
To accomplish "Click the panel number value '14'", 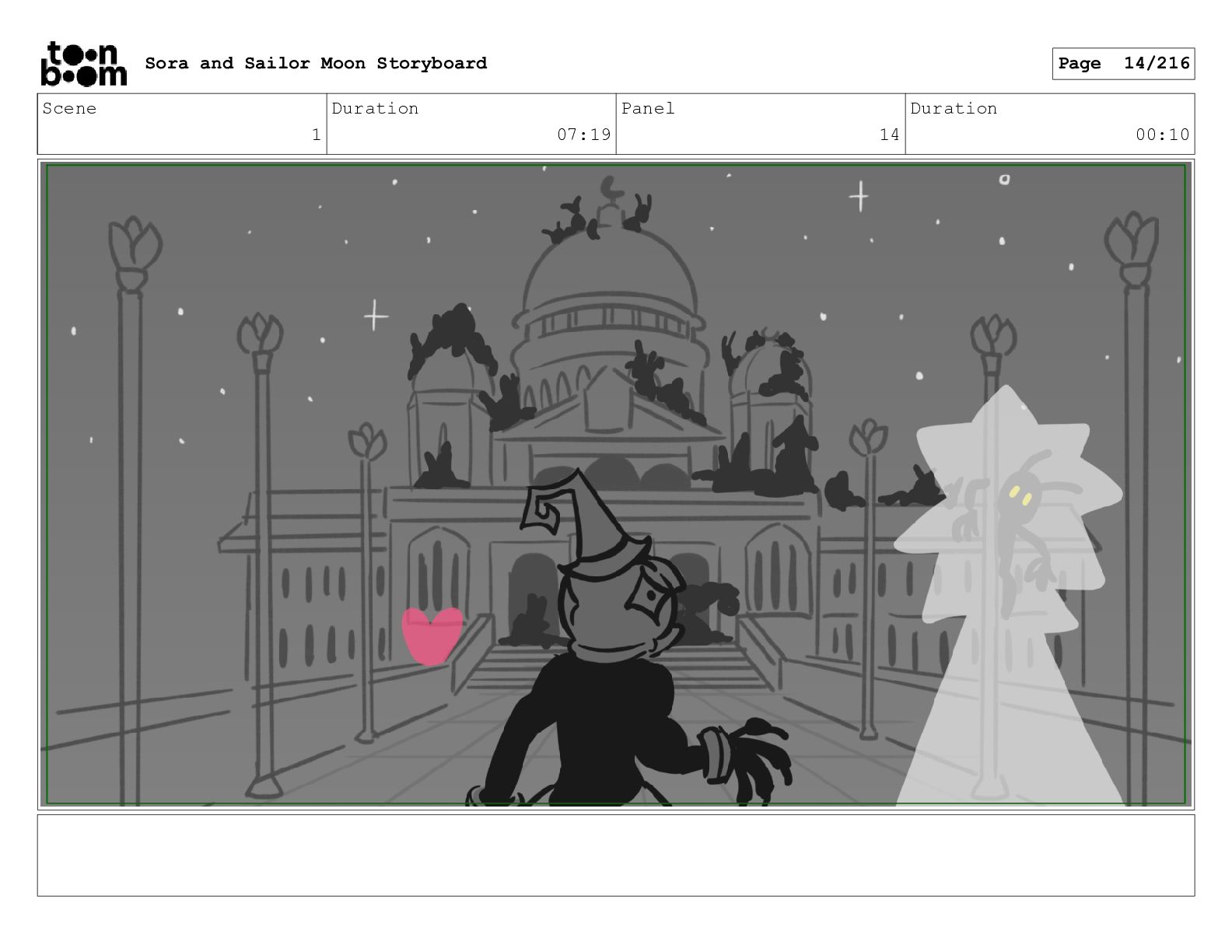I will click(x=889, y=135).
